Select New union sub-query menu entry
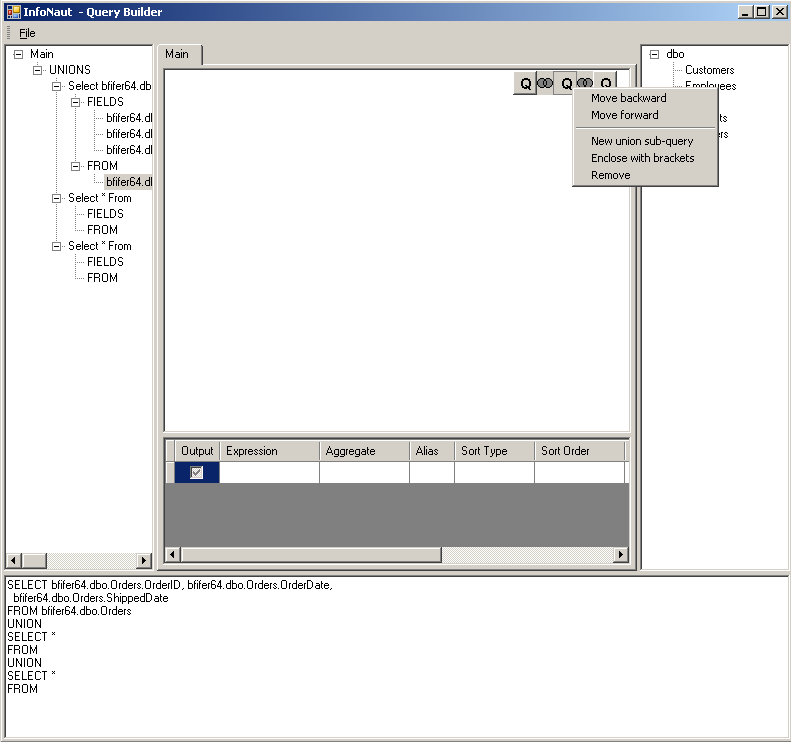This screenshot has height=742, width=791. click(x=641, y=141)
